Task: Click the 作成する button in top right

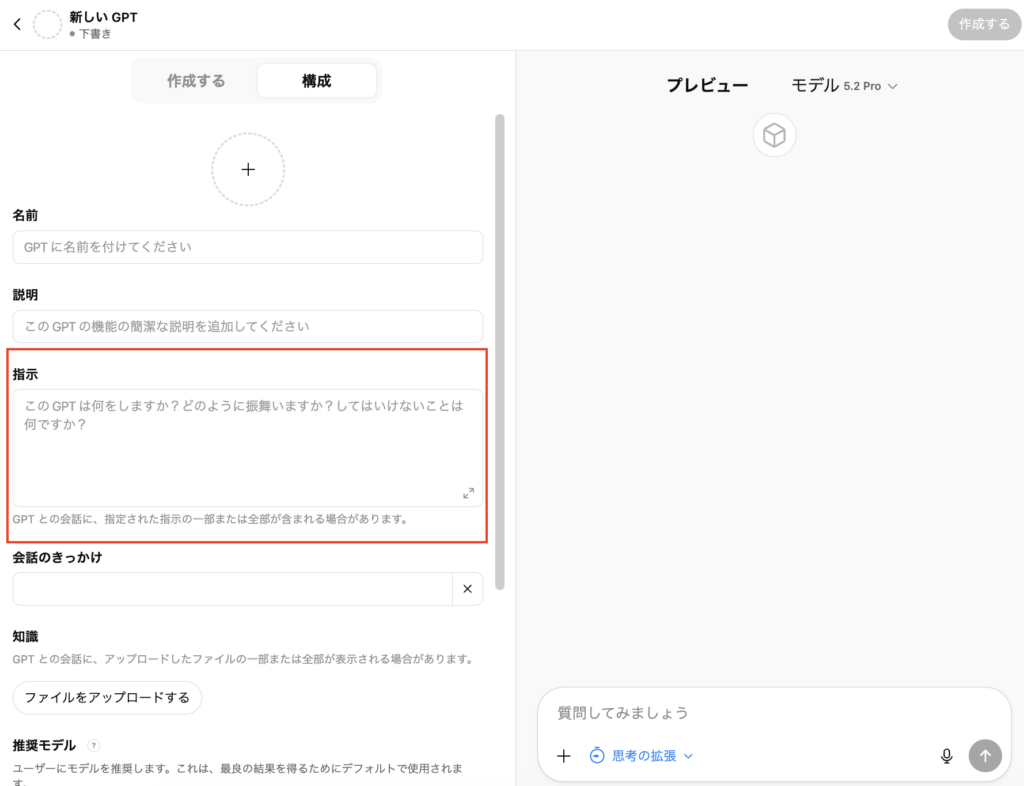Action: (x=984, y=25)
